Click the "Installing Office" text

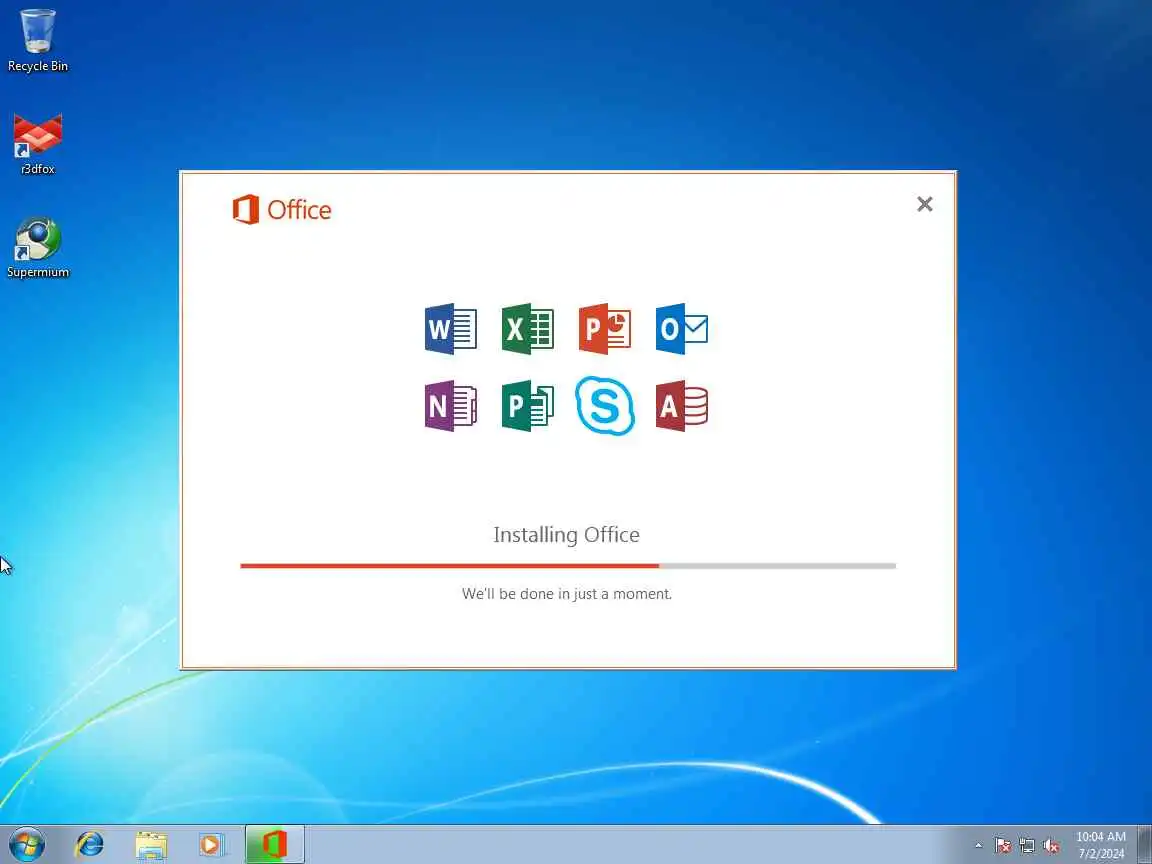tap(566, 535)
